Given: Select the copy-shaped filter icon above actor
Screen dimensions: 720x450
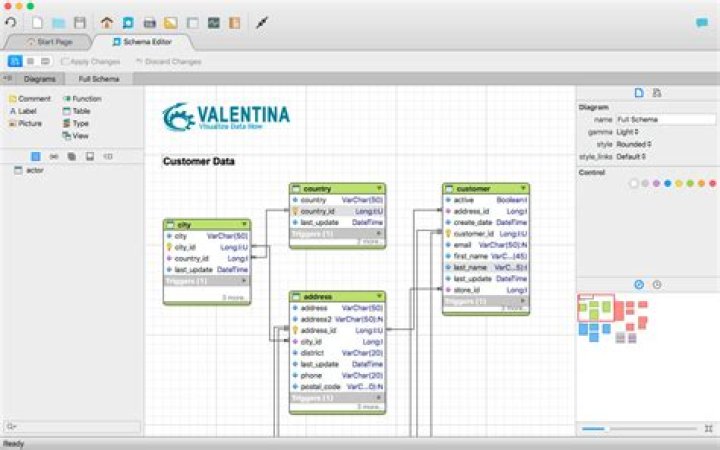Looking at the screenshot, I should pyautogui.click(x=72, y=157).
